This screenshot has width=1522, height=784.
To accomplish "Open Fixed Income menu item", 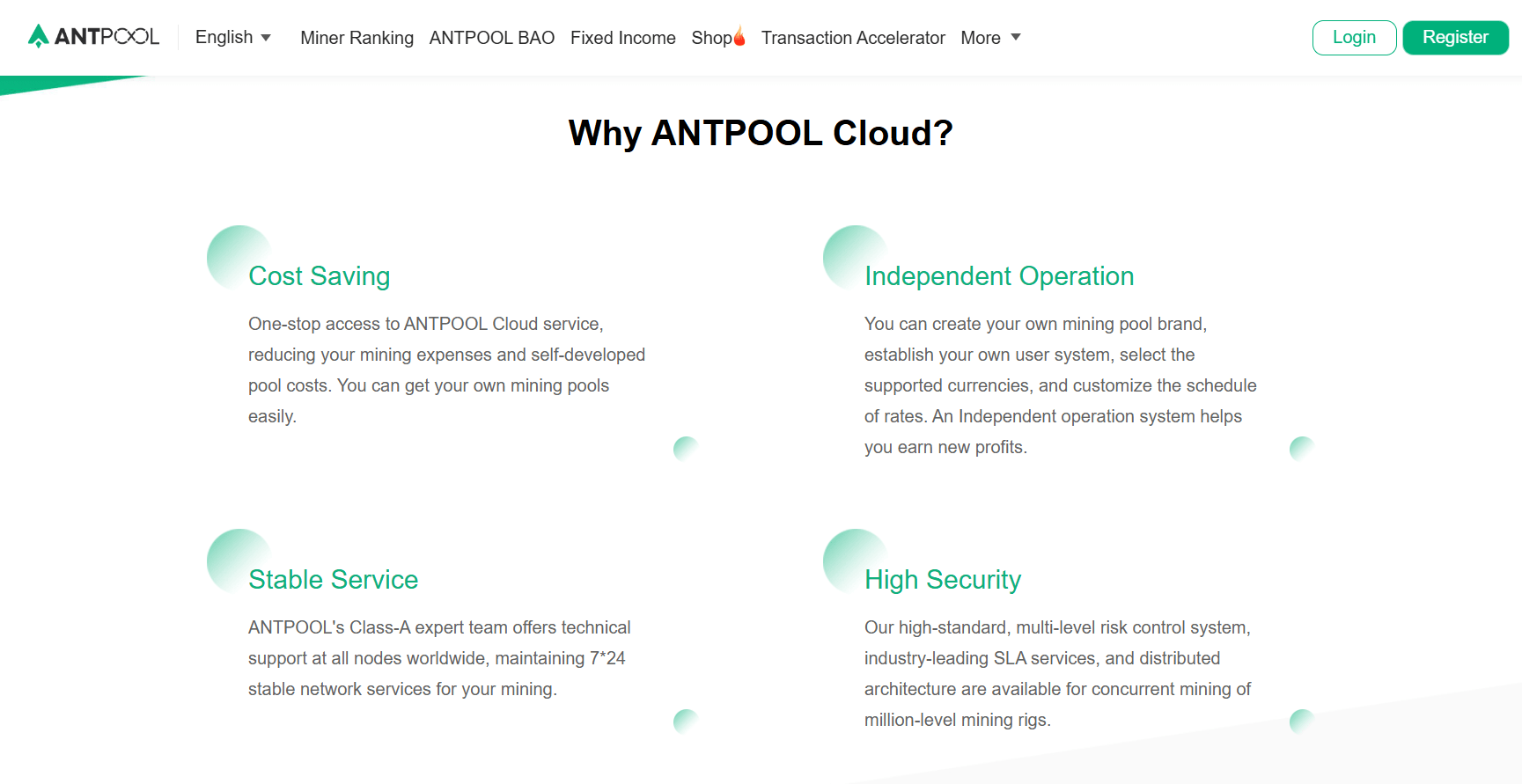I will tap(622, 38).
